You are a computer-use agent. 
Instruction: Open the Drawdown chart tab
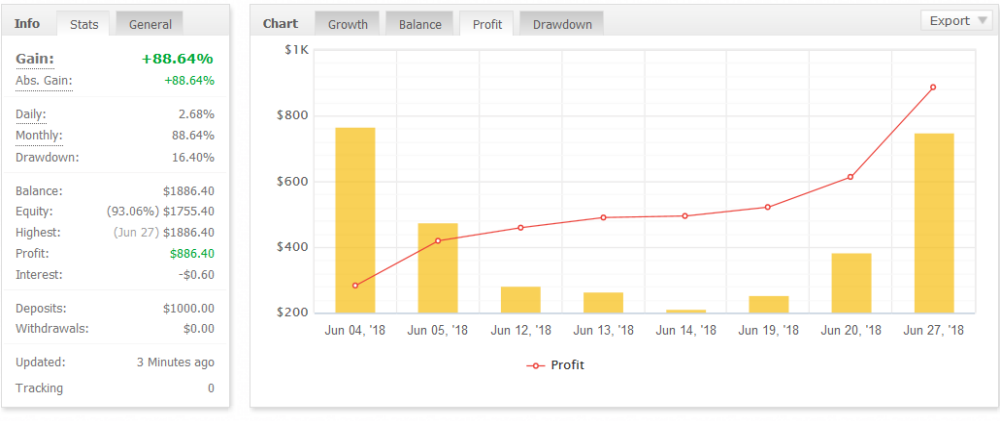(562, 24)
